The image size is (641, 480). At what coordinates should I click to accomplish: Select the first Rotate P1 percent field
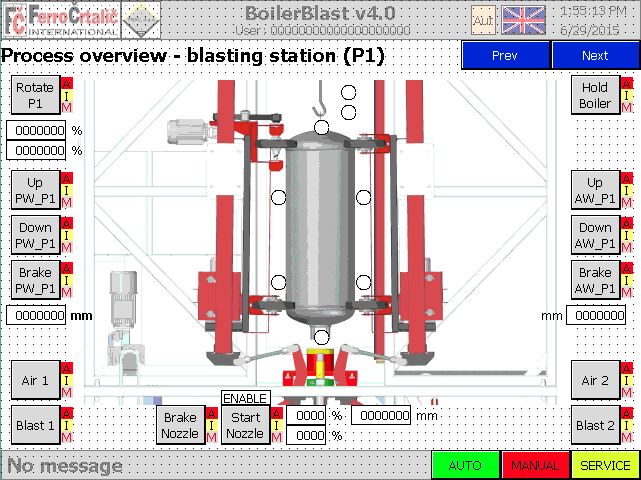pos(36,130)
